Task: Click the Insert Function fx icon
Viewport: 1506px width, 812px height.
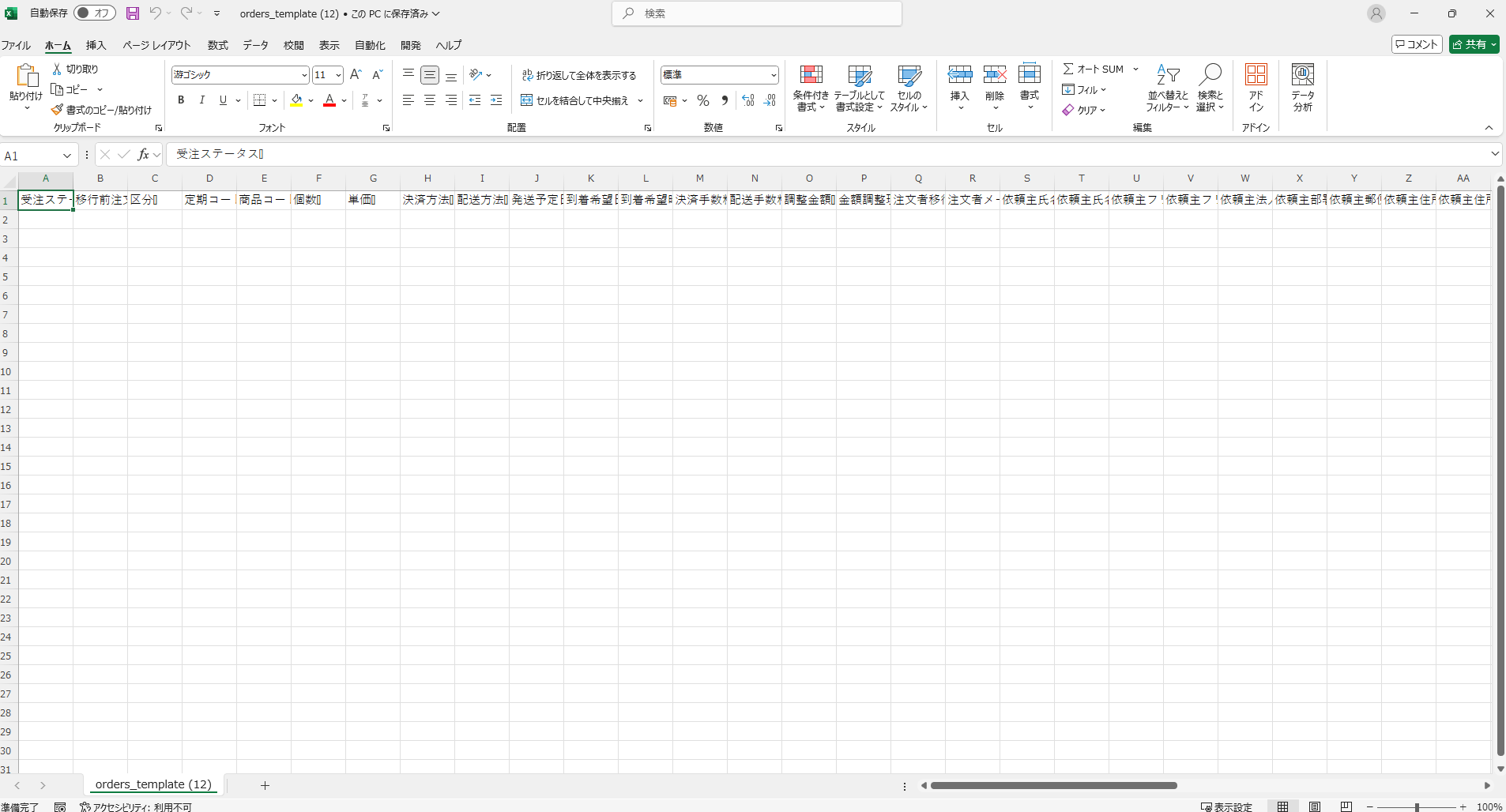Action: (x=143, y=155)
